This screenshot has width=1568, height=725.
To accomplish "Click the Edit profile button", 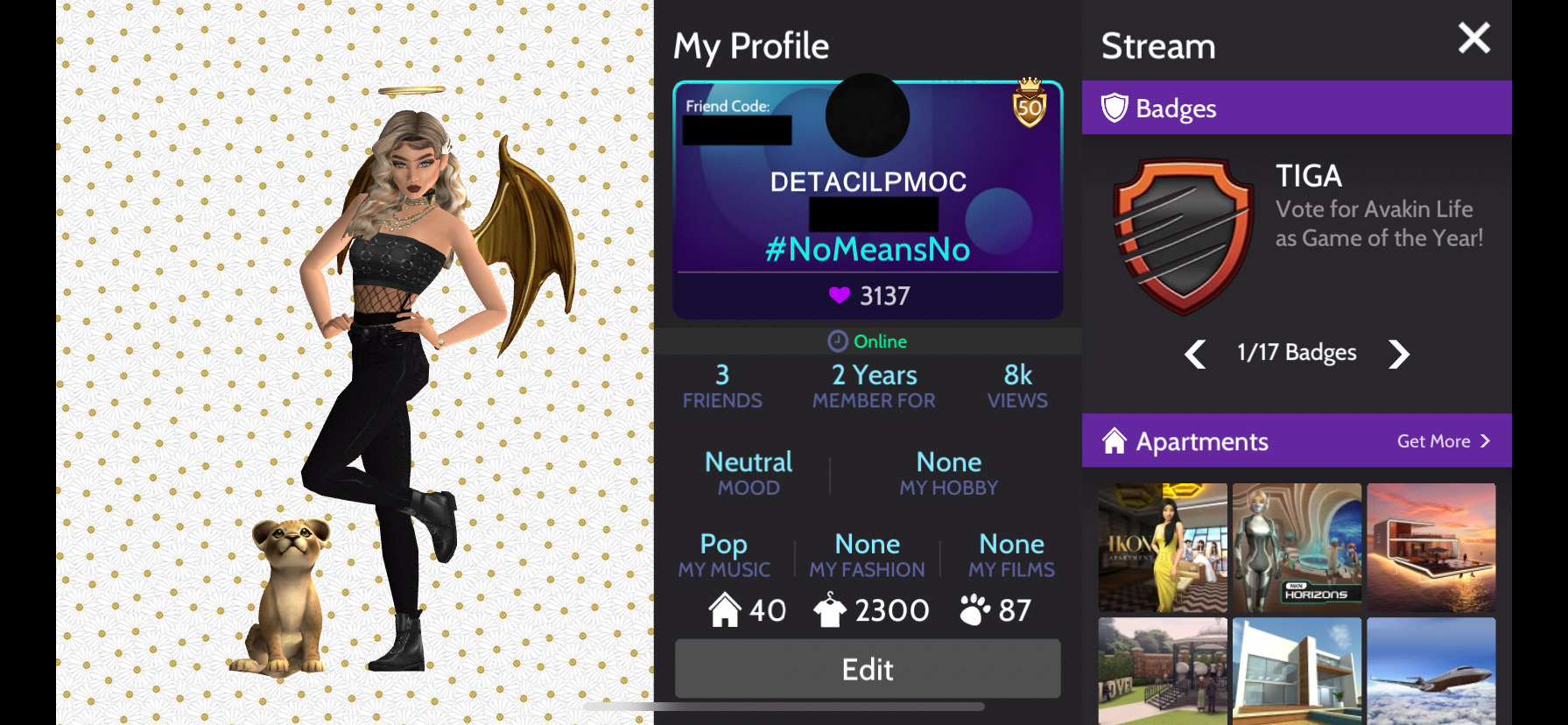I will (868, 669).
